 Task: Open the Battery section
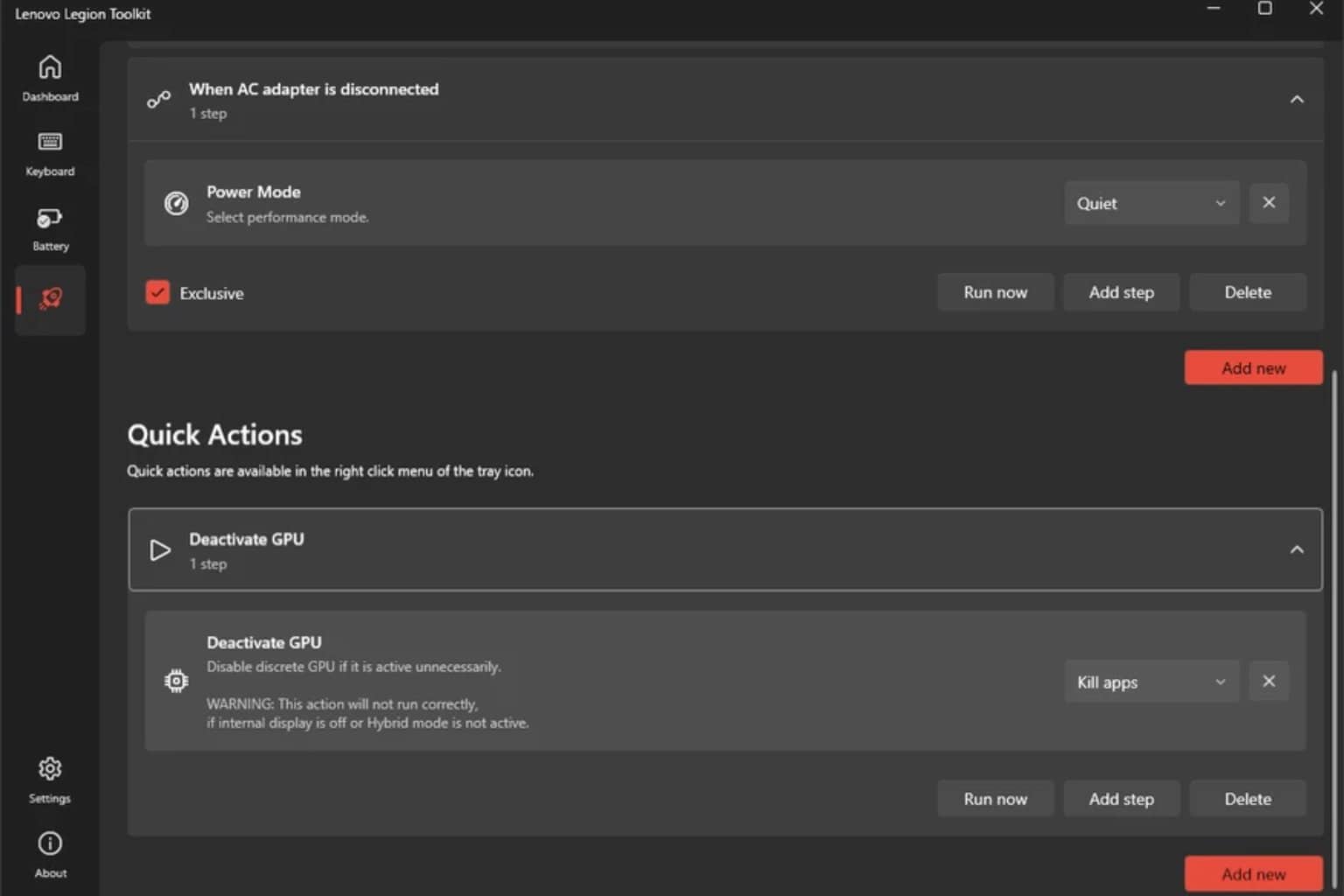click(x=50, y=228)
